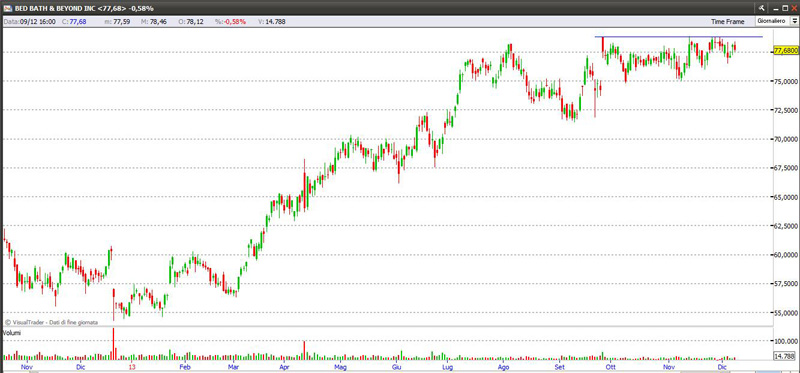The width and height of the screenshot is (800, 373).
Task: Click the '65,0000' price axis label
Action: (x=785, y=197)
